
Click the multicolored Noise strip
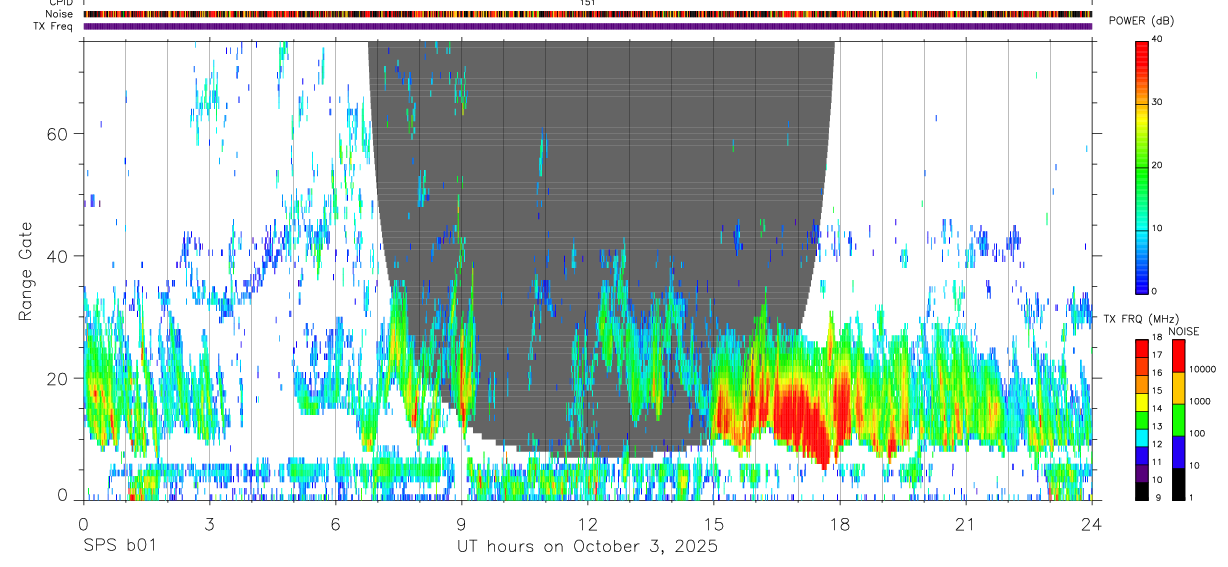pyautogui.click(x=587, y=14)
